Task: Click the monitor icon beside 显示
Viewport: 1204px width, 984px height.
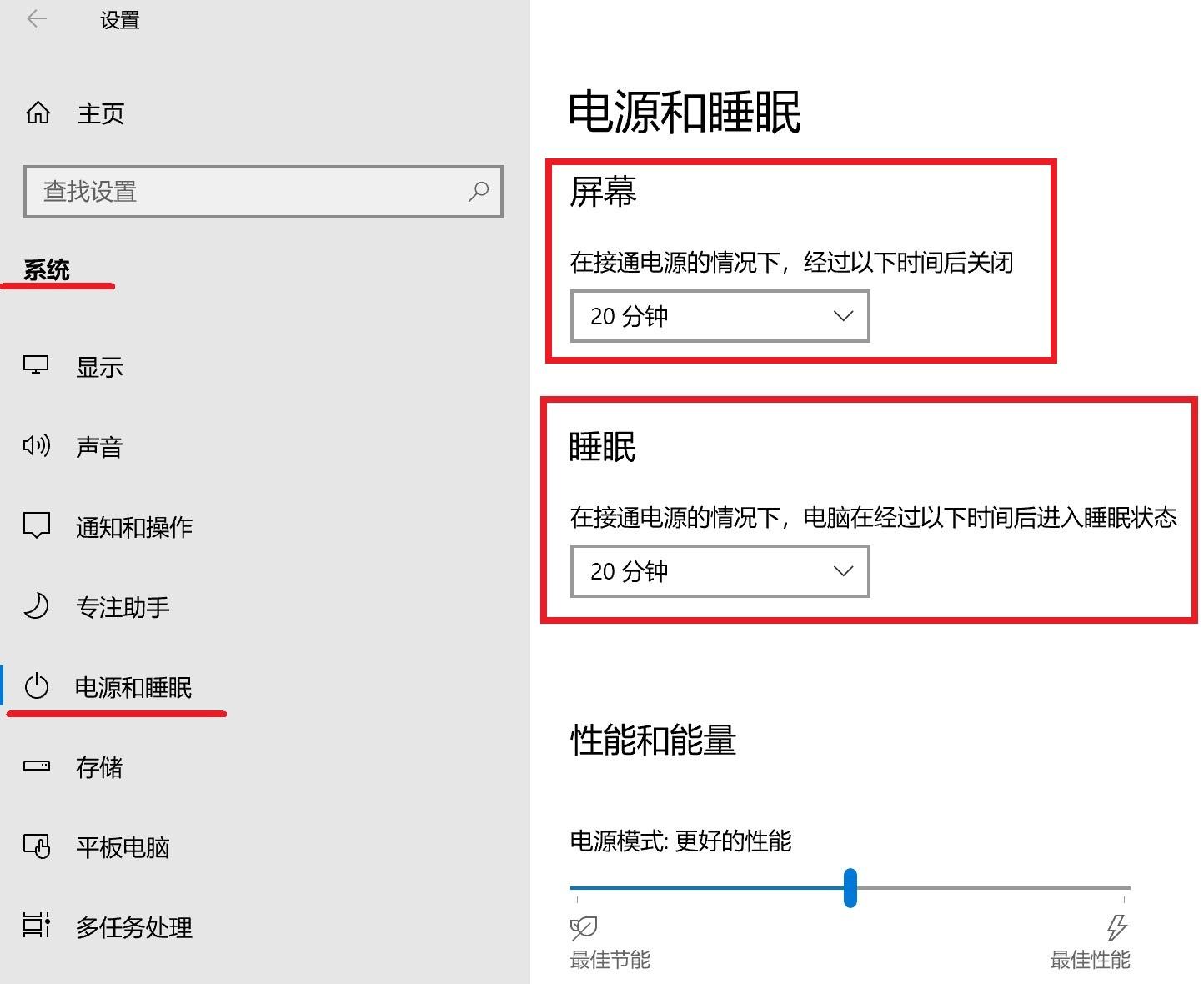Action: coord(36,365)
